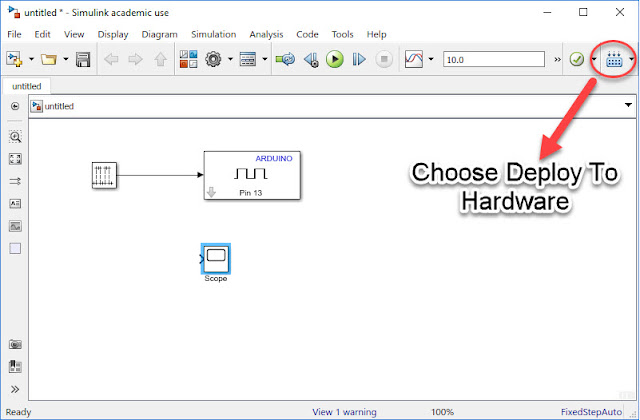Screen dimensions: 640x420
Task: Click the New Model toolbar icon
Action: click(14, 60)
